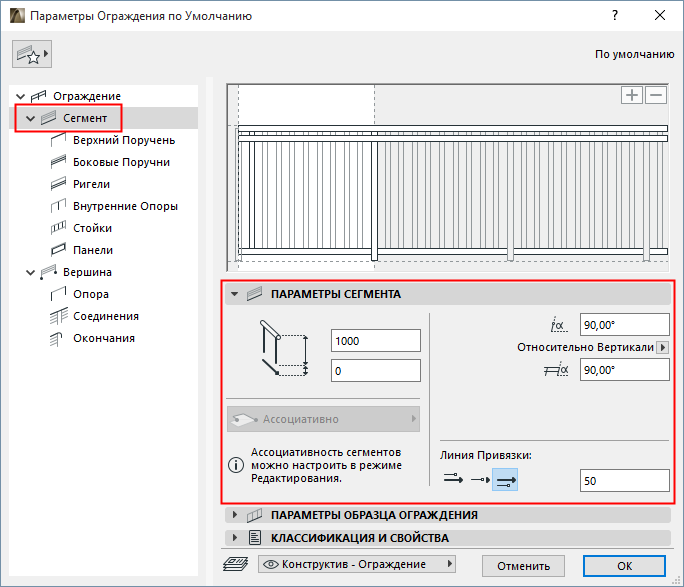Viewport: 684px width, 587px height.
Task: Click the skew angle icon
Action: (556, 370)
